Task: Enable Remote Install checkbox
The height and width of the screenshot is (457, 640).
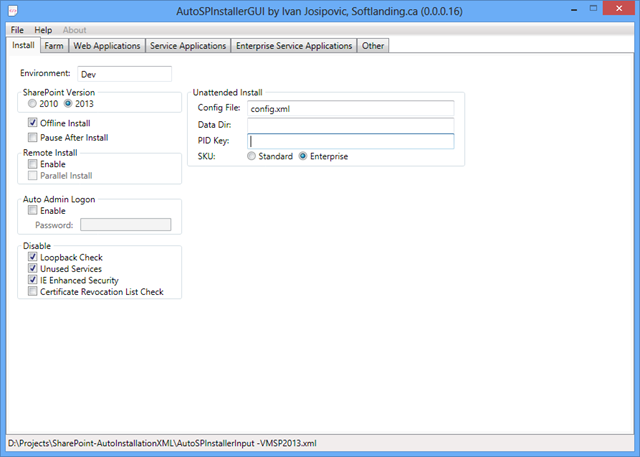Action: [32, 164]
